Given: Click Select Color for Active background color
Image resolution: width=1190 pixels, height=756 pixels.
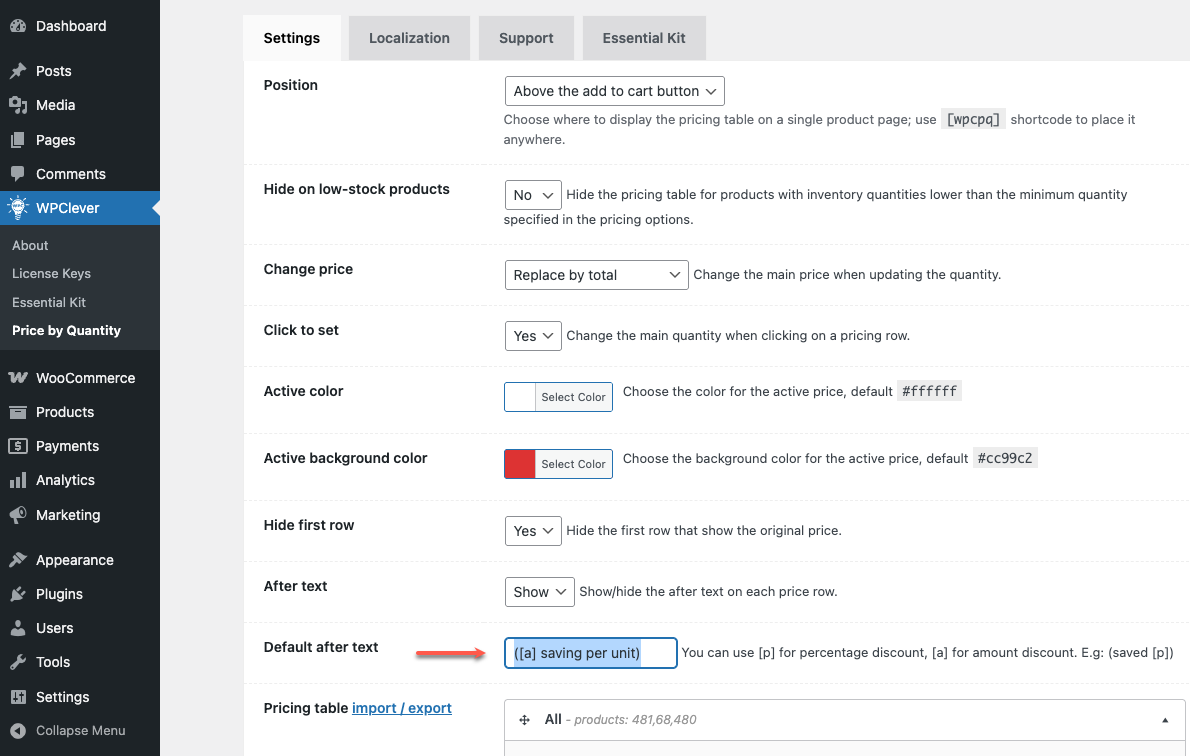Looking at the screenshot, I should pyautogui.click(x=574, y=464).
